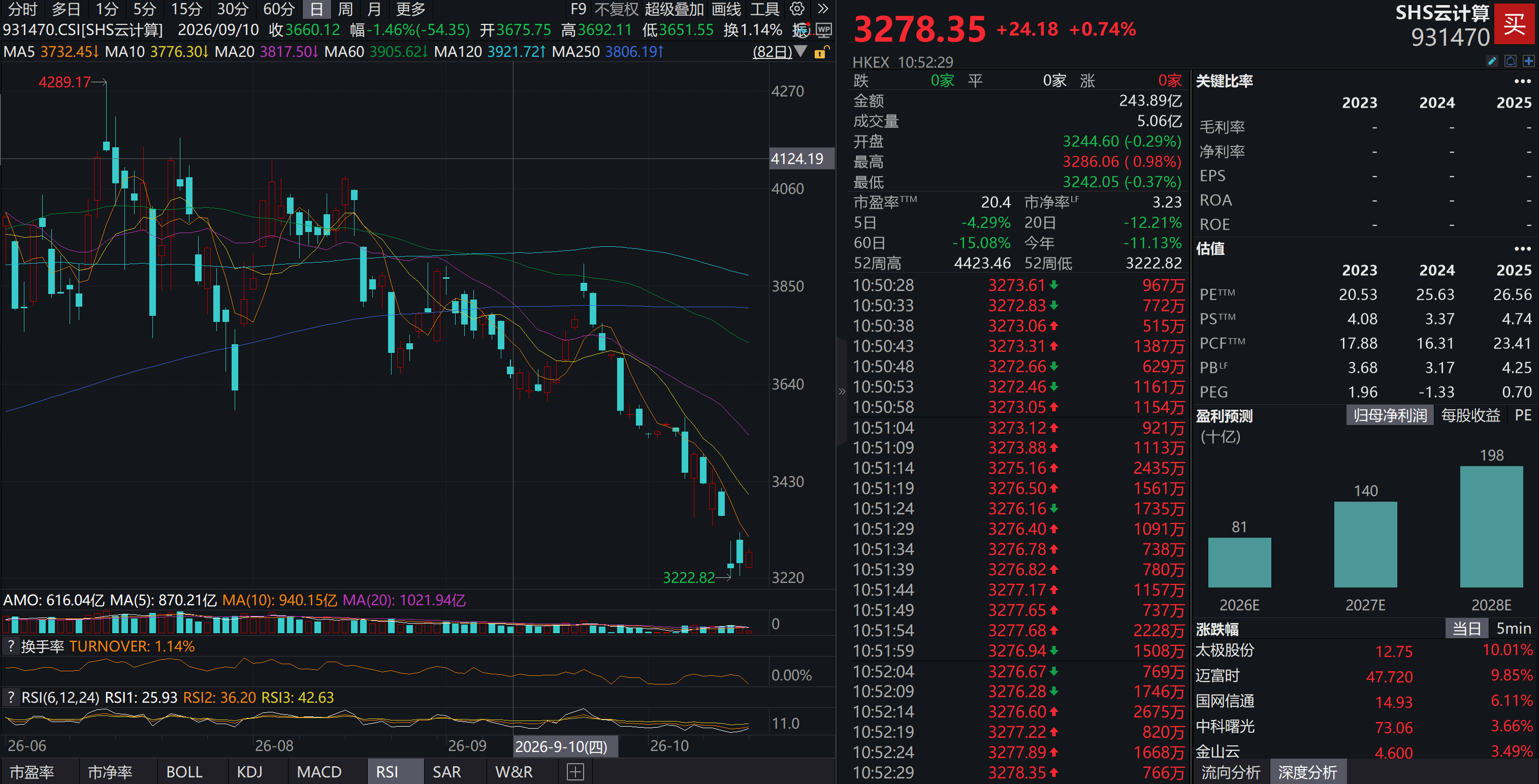Switch gainers list to 5min
The image size is (1539, 784).
1513,628
